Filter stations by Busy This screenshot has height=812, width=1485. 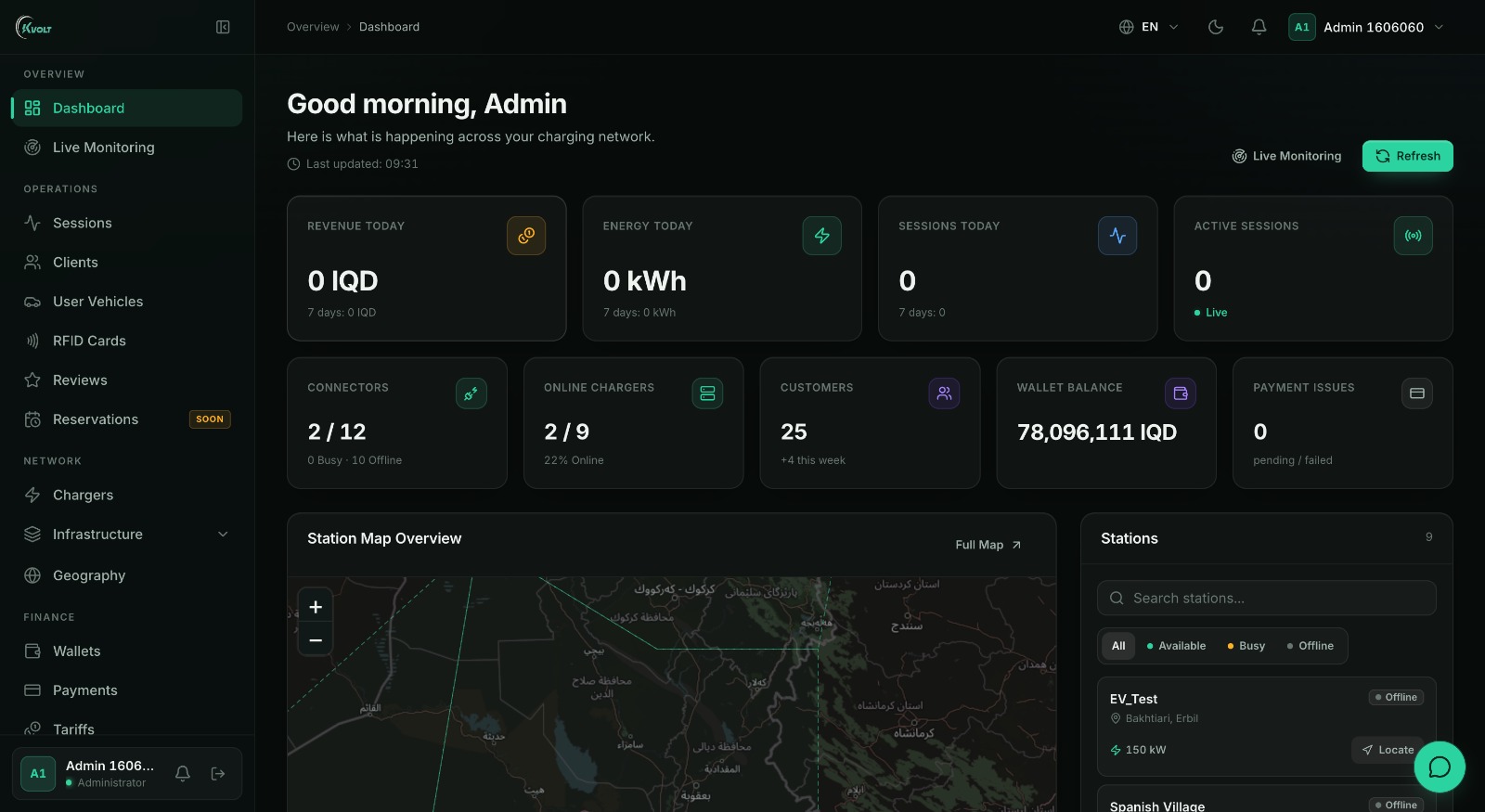pyautogui.click(x=1246, y=646)
